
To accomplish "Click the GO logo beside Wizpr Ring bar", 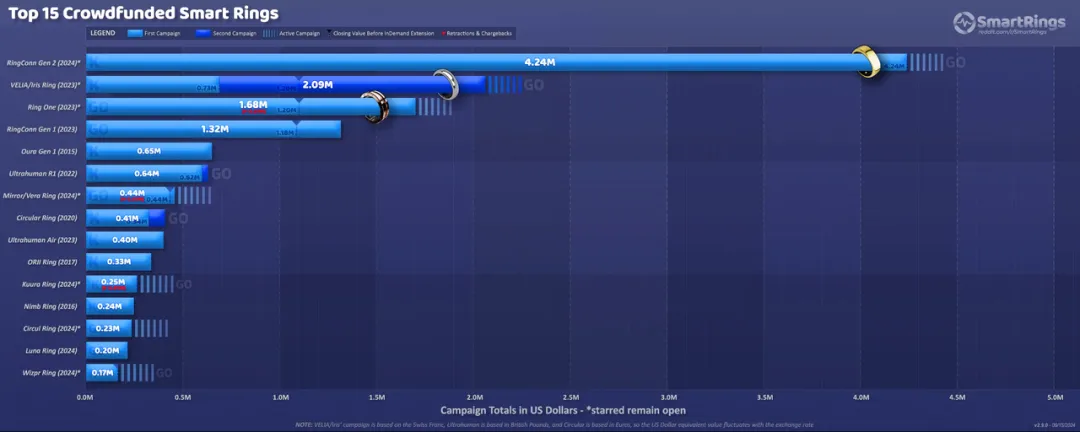I will pos(164,373).
